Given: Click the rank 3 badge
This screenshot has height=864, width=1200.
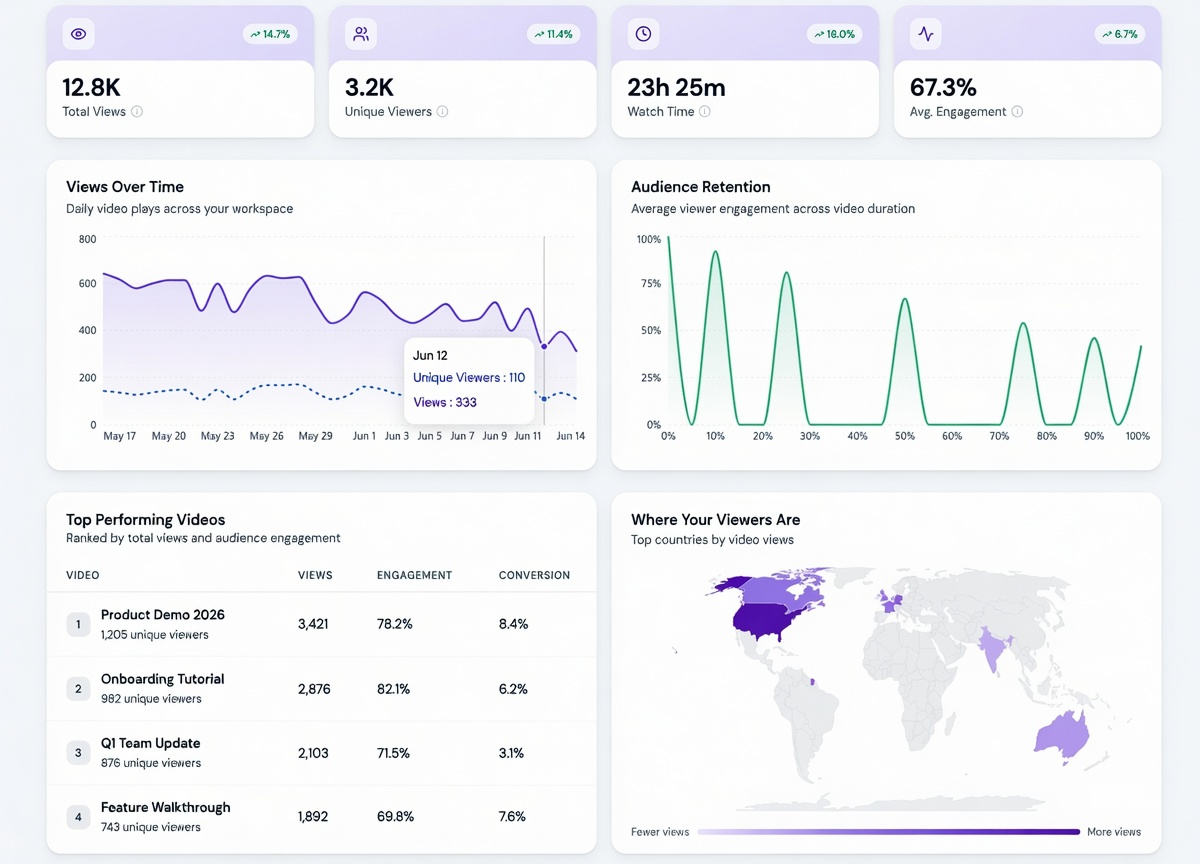Looking at the screenshot, I should point(78,752).
